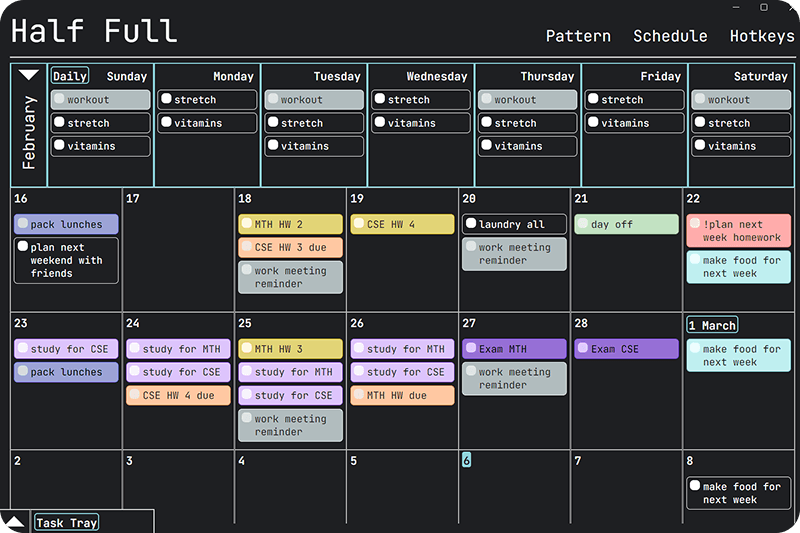This screenshot has height=533, width=800.
Task: Expand the Task Tray with up arrow
Action: point(14,521)
